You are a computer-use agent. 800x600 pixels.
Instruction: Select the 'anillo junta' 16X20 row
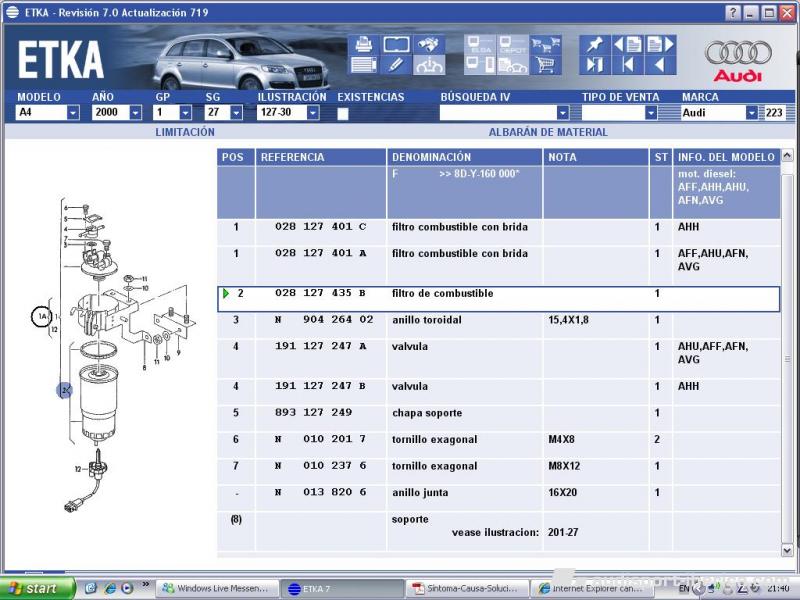[x=498, y=498]
